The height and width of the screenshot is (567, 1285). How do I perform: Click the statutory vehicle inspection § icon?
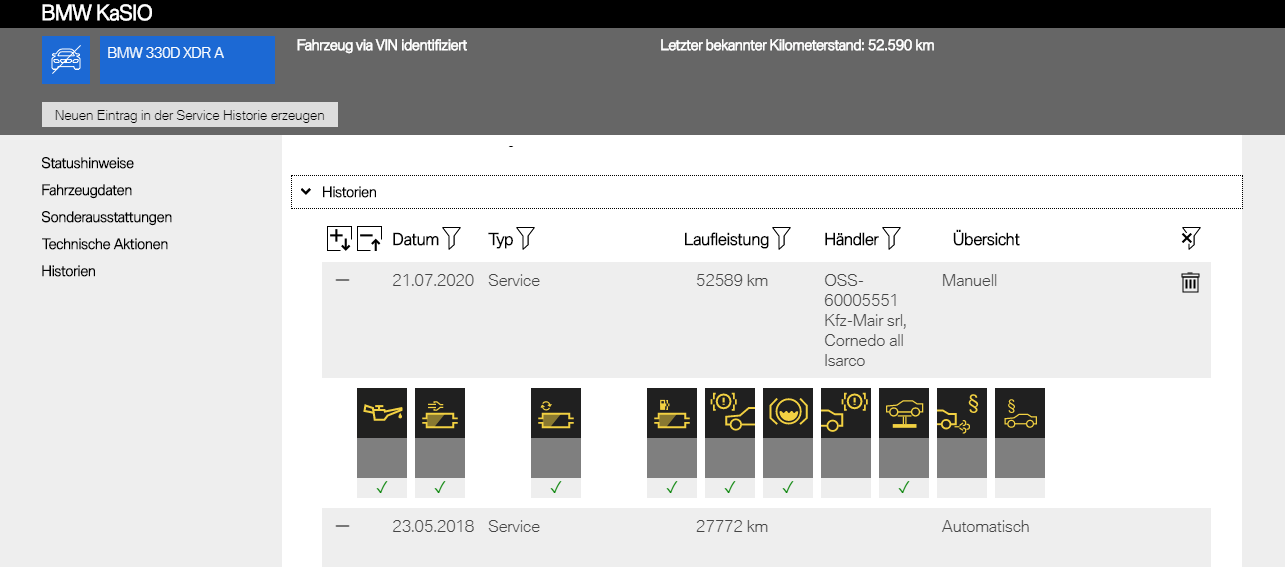click(x=1020, y=413)
